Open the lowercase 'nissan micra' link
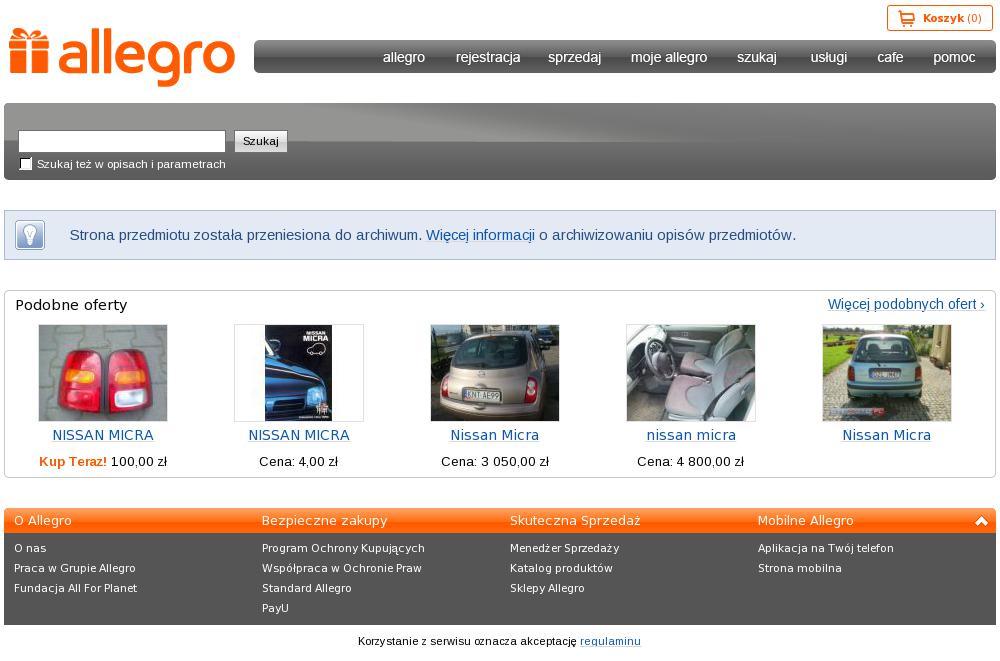This screenshot has width=1000, height=661. (x=691, y=435)
